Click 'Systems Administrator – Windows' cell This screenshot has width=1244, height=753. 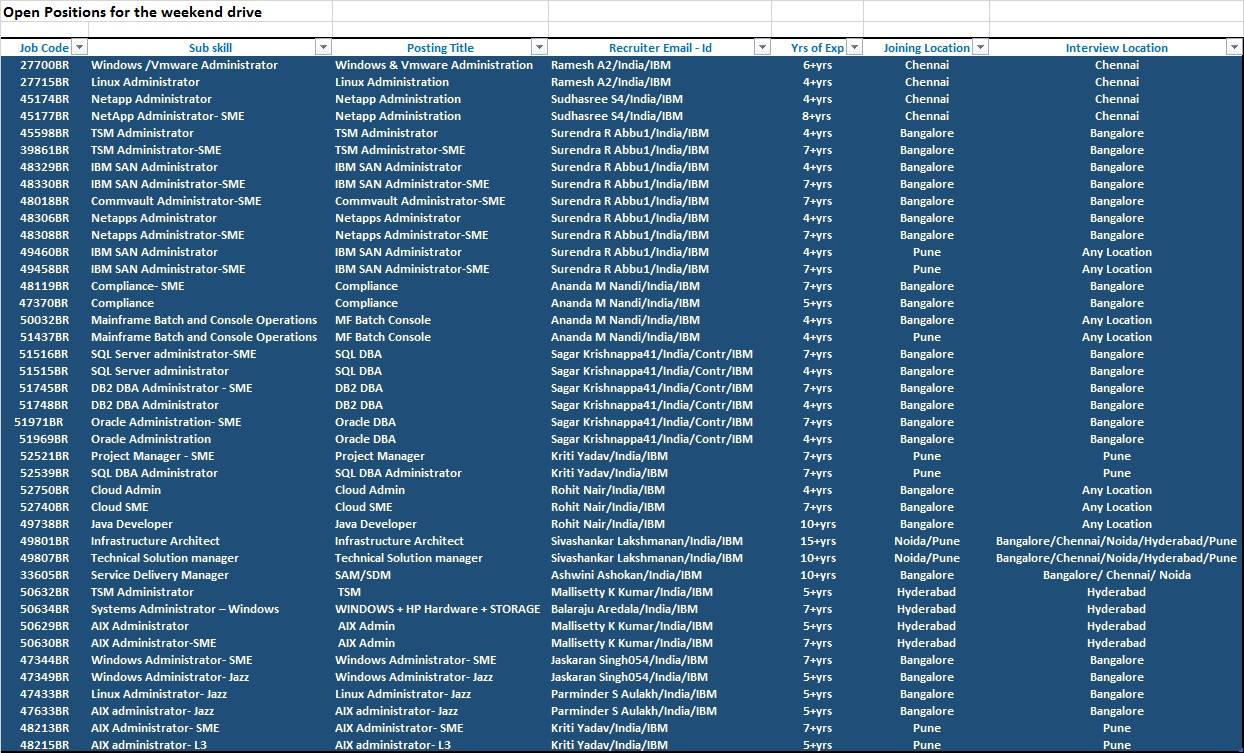pos(184,609)
